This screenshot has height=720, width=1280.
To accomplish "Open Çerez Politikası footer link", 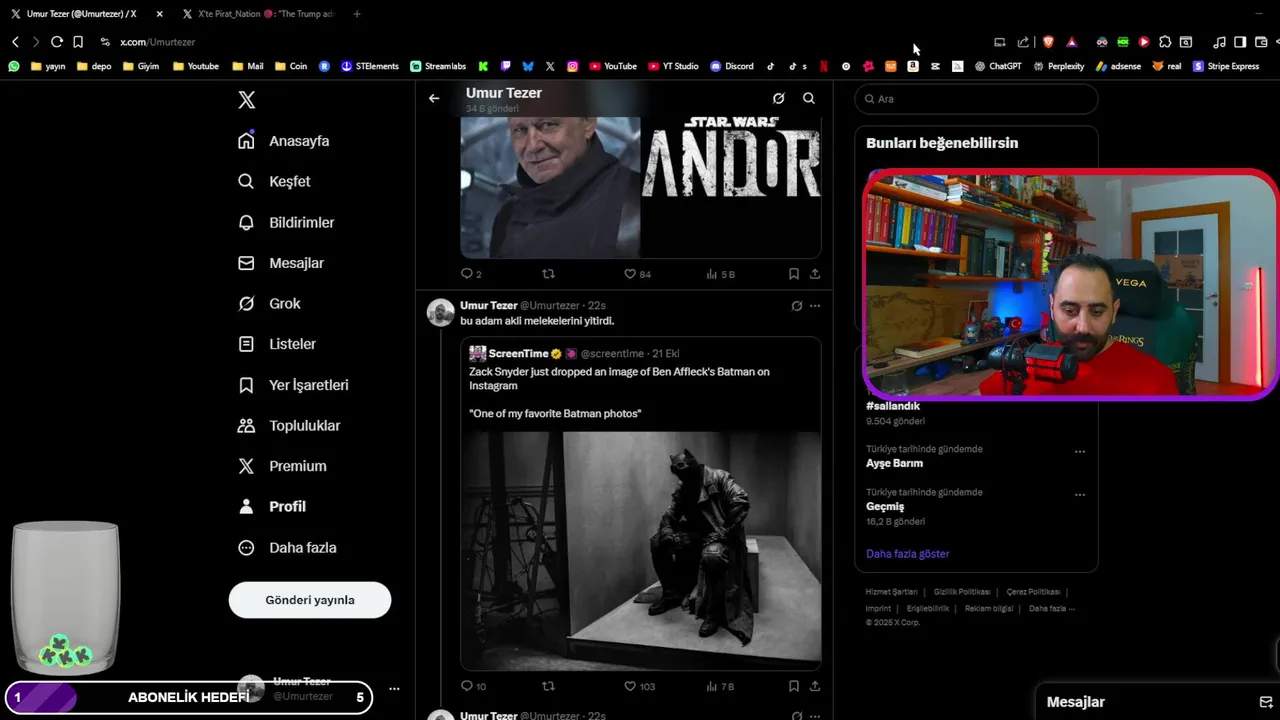I will (x=1033, y=592).
